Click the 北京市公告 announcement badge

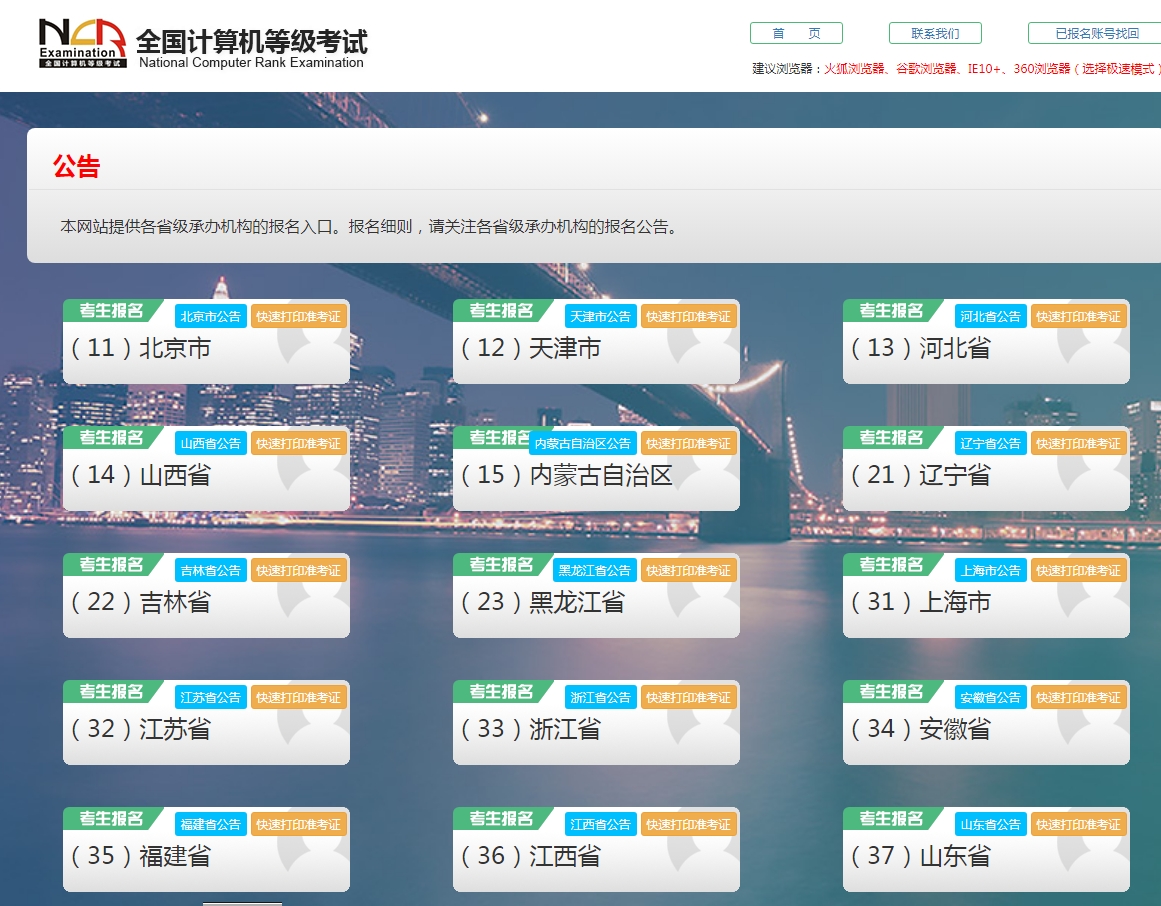click(210, 315)
